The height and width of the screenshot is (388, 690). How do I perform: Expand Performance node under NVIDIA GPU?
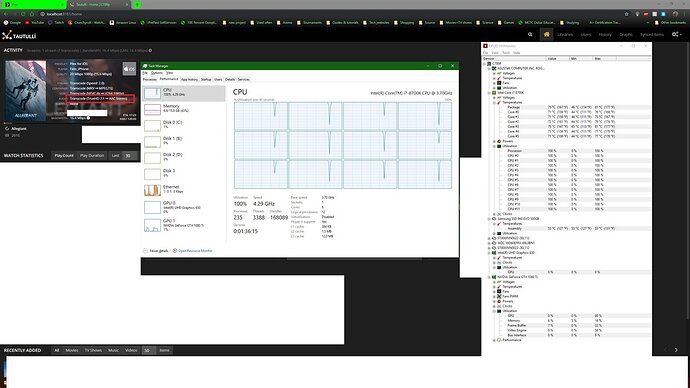[494, 340]
